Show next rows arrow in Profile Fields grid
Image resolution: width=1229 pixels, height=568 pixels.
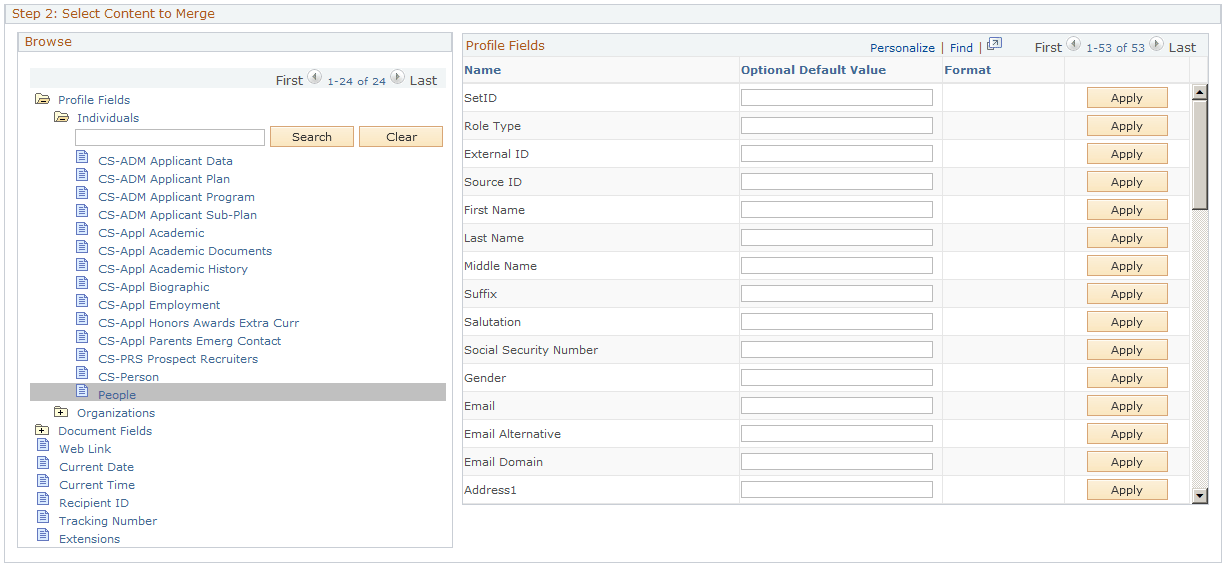pos(1156,44)
